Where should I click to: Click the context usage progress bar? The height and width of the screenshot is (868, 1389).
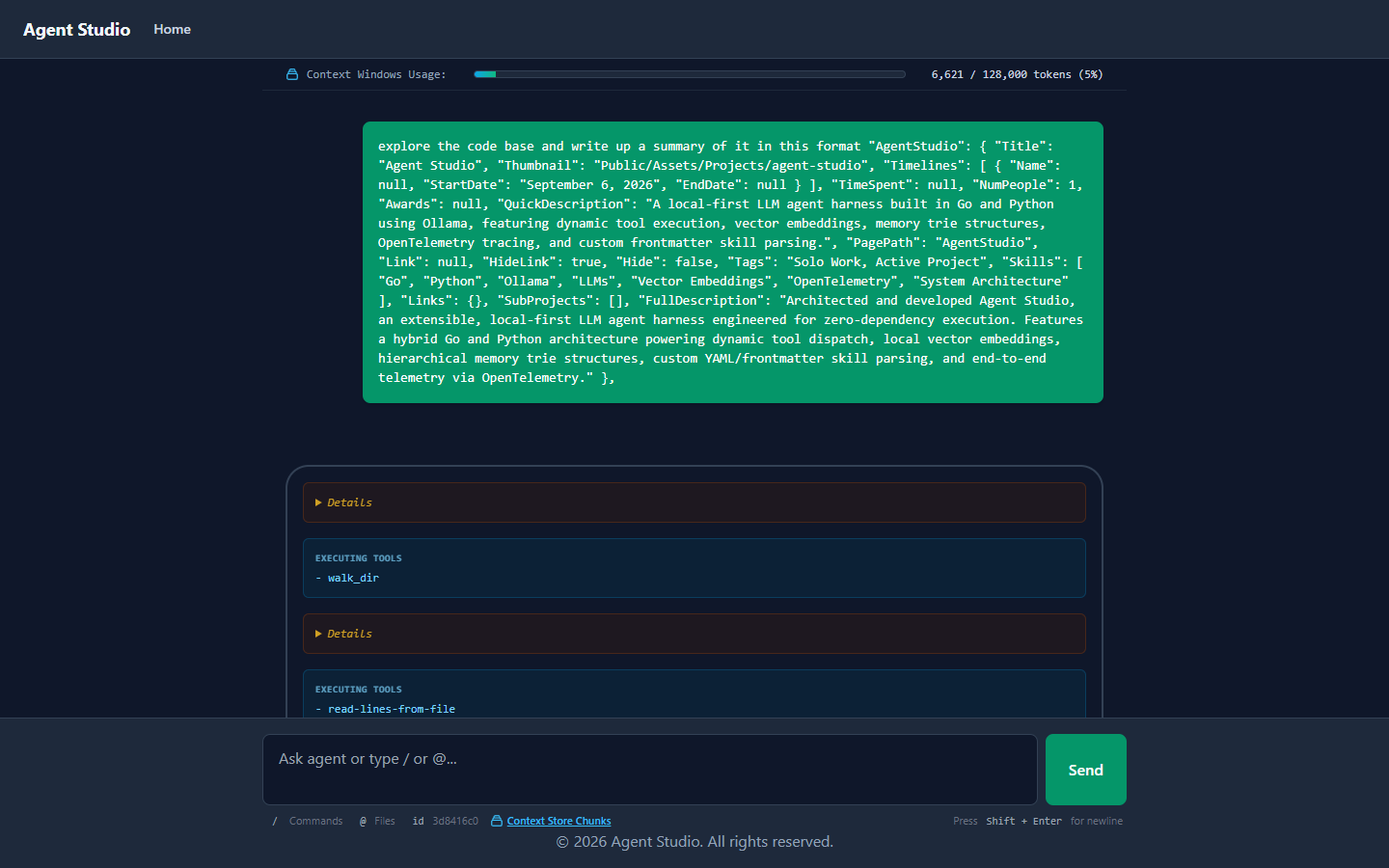pyautogui.click(x=690, y=74)
